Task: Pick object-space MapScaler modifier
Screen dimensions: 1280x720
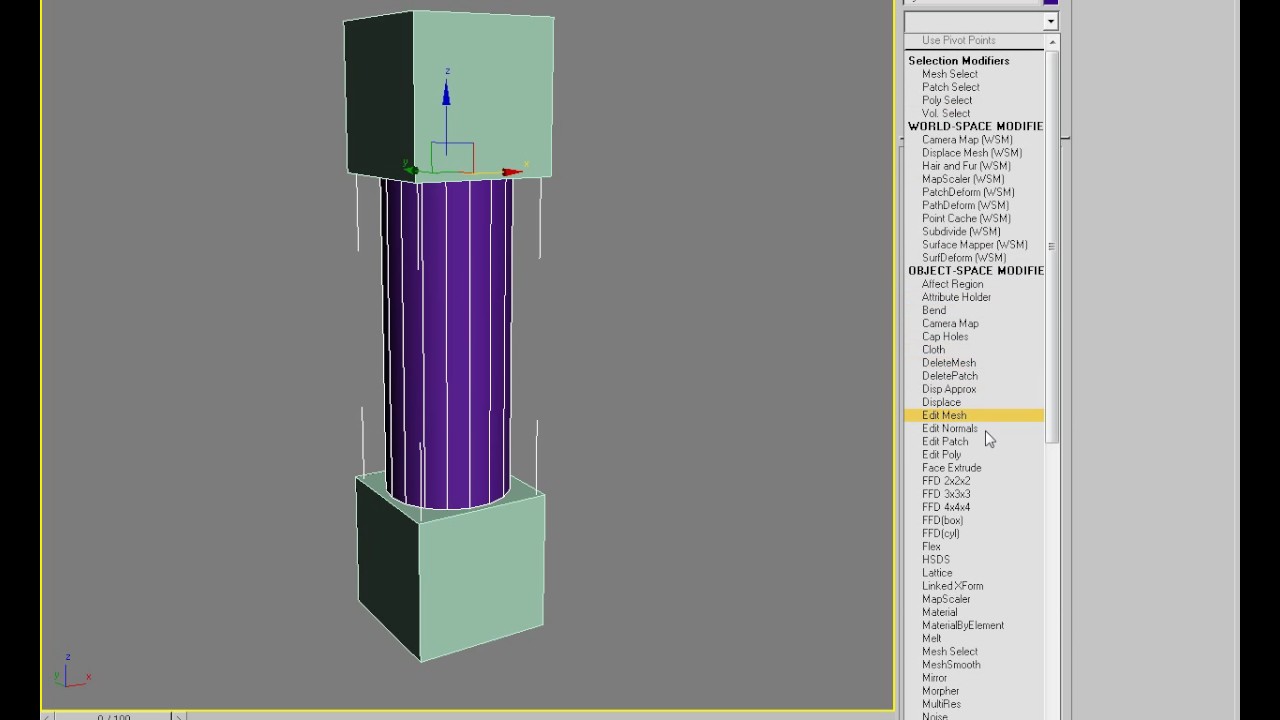Action: pyautogui.click(x=946, y=599)
